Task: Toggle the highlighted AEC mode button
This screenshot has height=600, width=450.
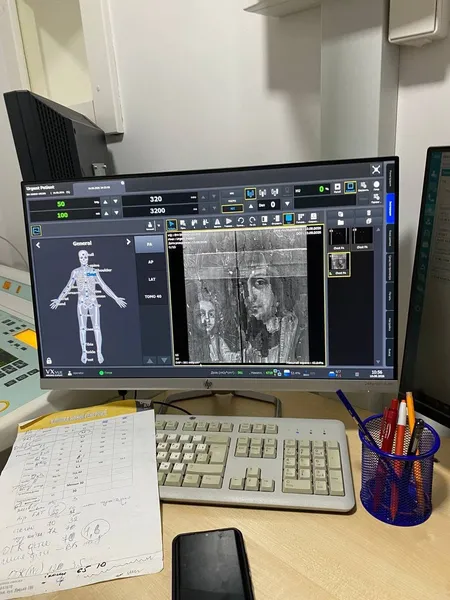Action: tap(232, 209)
